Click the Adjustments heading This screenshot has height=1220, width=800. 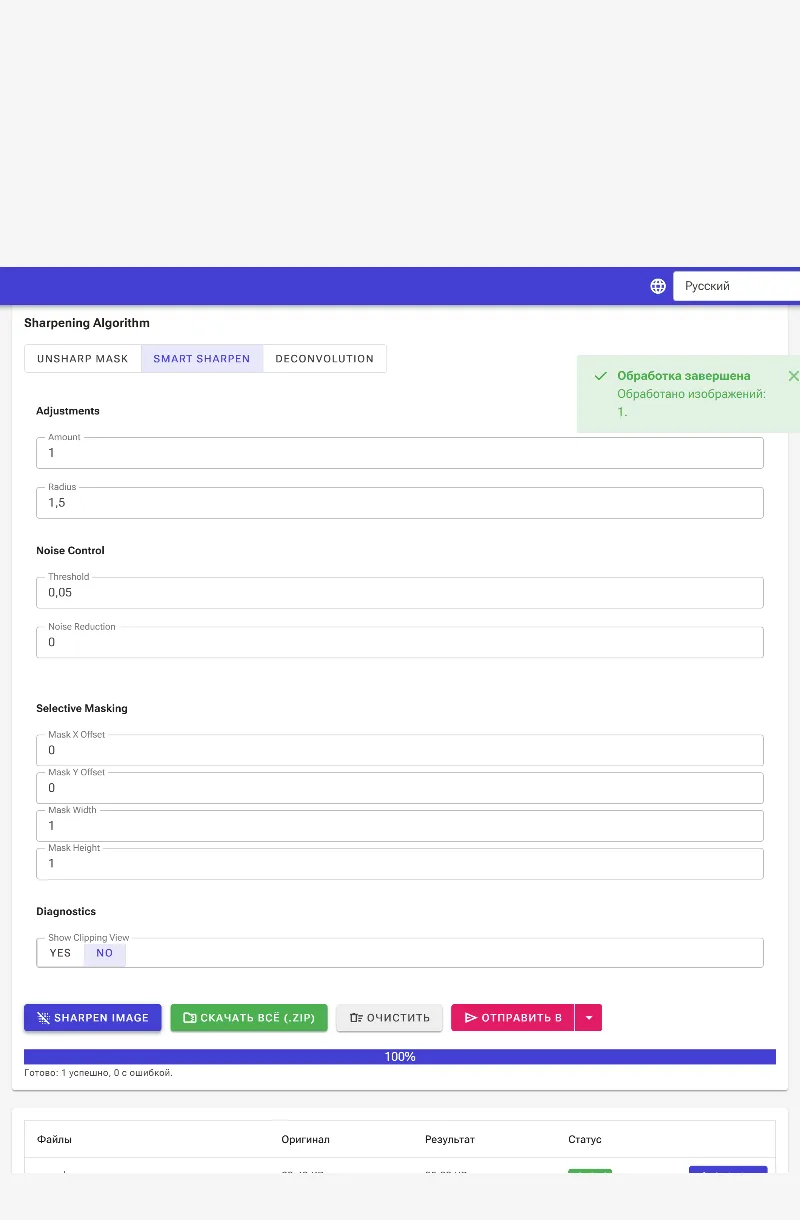coord(68,411)
